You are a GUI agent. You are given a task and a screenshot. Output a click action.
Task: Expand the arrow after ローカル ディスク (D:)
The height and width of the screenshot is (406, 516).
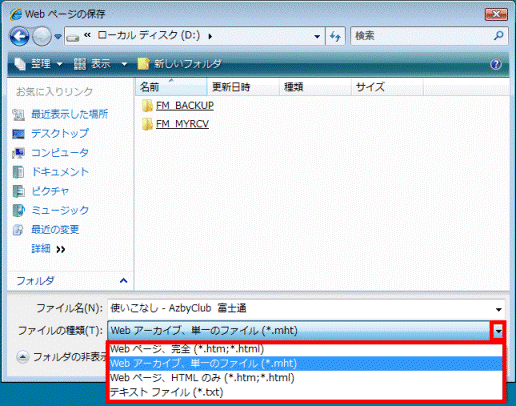(x=210, y=36)
